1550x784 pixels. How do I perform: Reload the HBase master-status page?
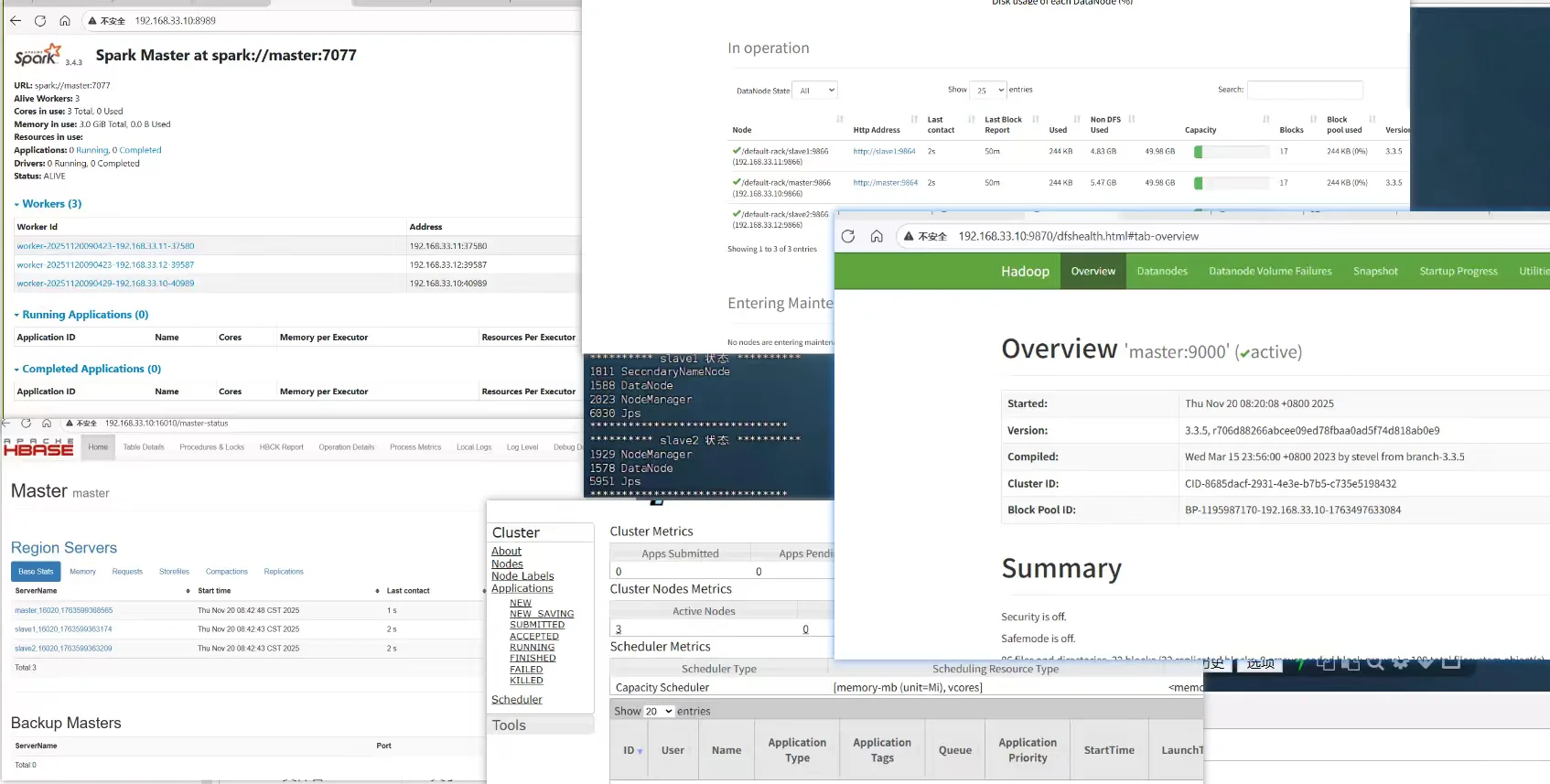26,424
